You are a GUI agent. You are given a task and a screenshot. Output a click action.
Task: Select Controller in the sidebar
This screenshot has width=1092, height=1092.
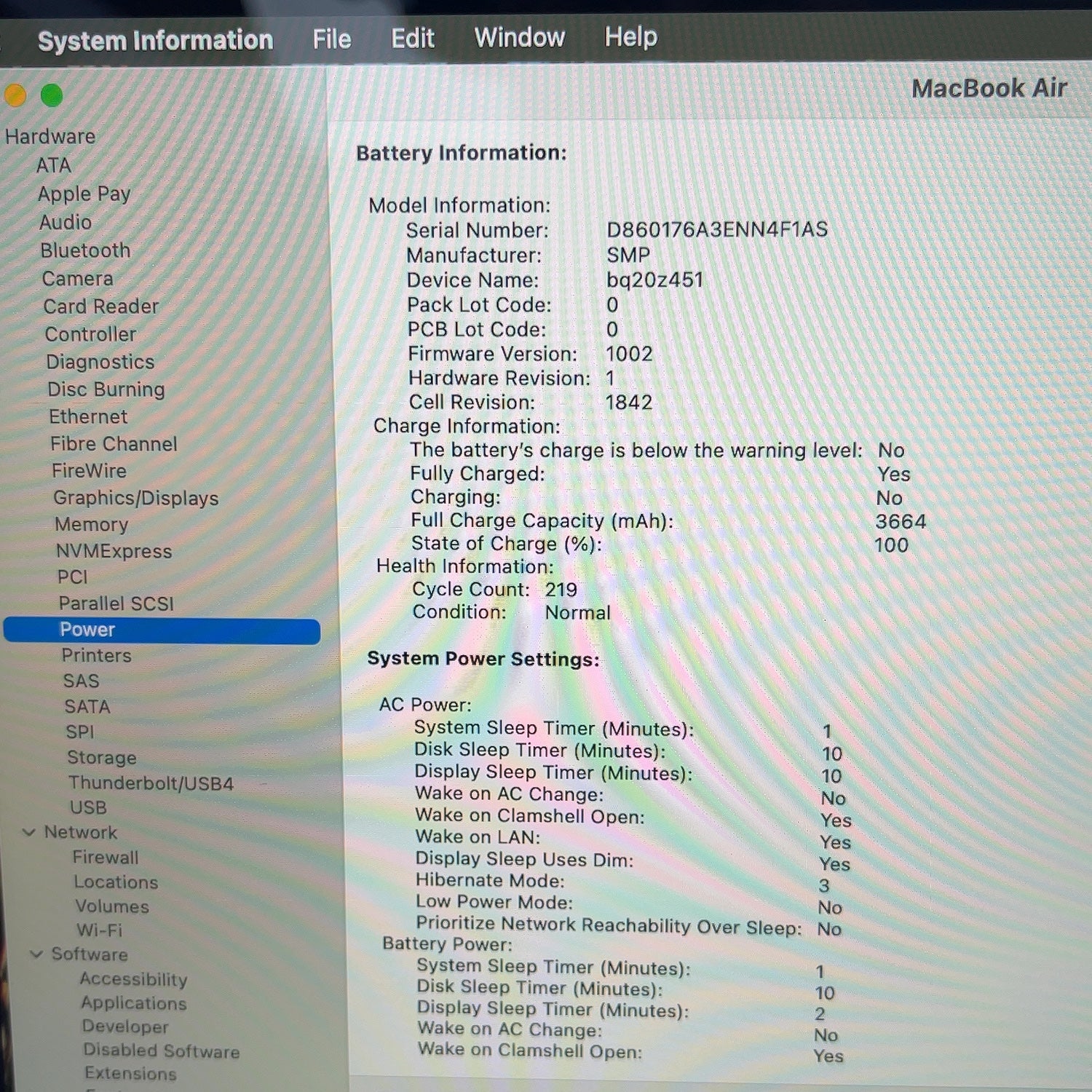pyautogui.click(x=91, y=334)
